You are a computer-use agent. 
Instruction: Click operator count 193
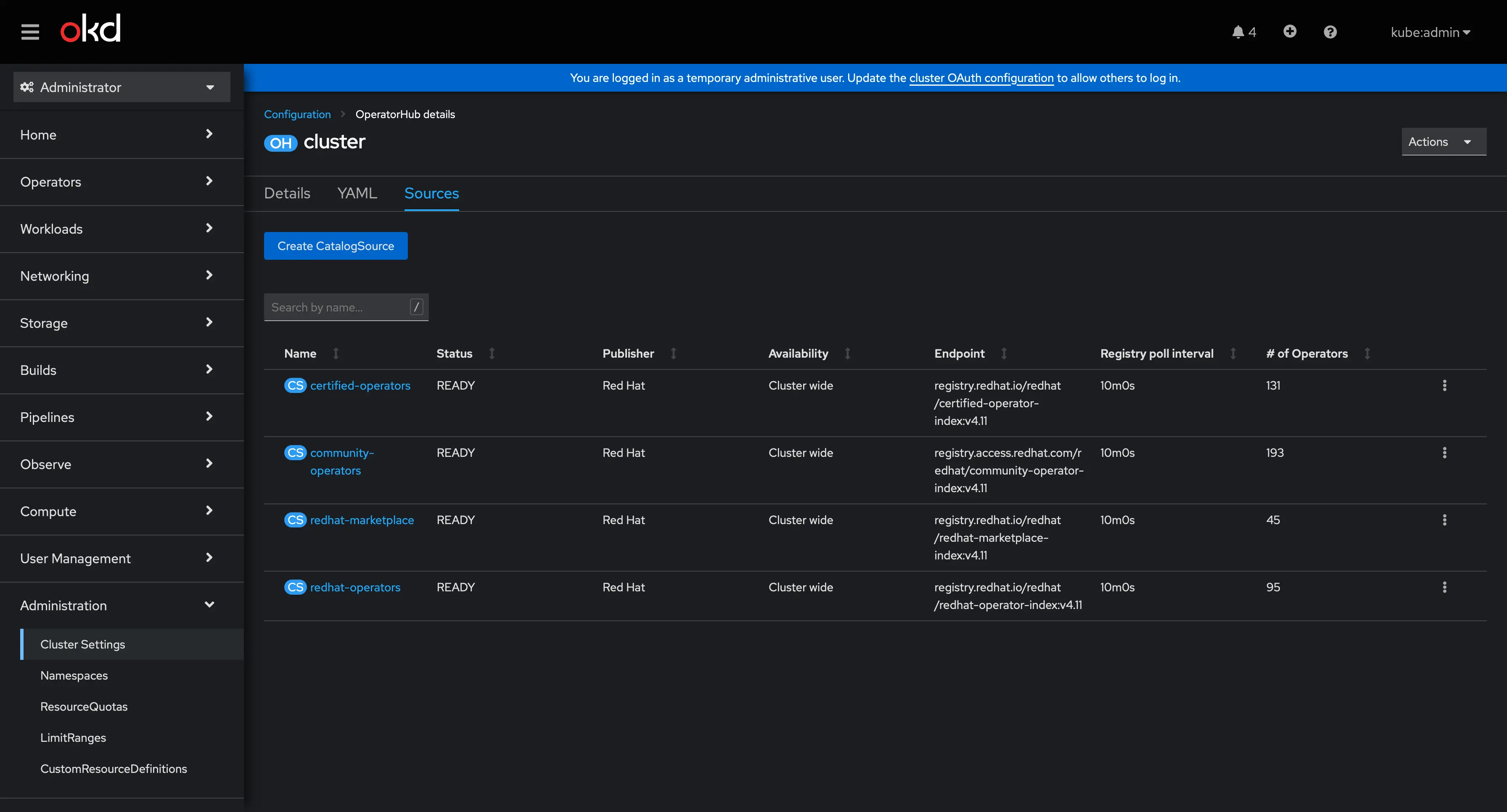click(1275, 453)
